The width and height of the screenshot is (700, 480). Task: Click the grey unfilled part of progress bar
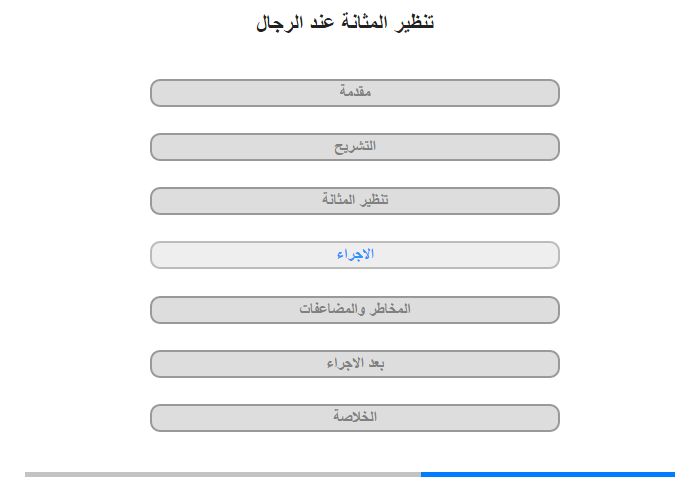tap(223, 474)
